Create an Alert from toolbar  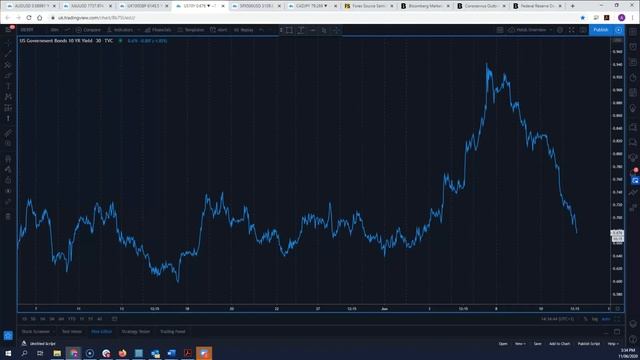tap(219, 30)
